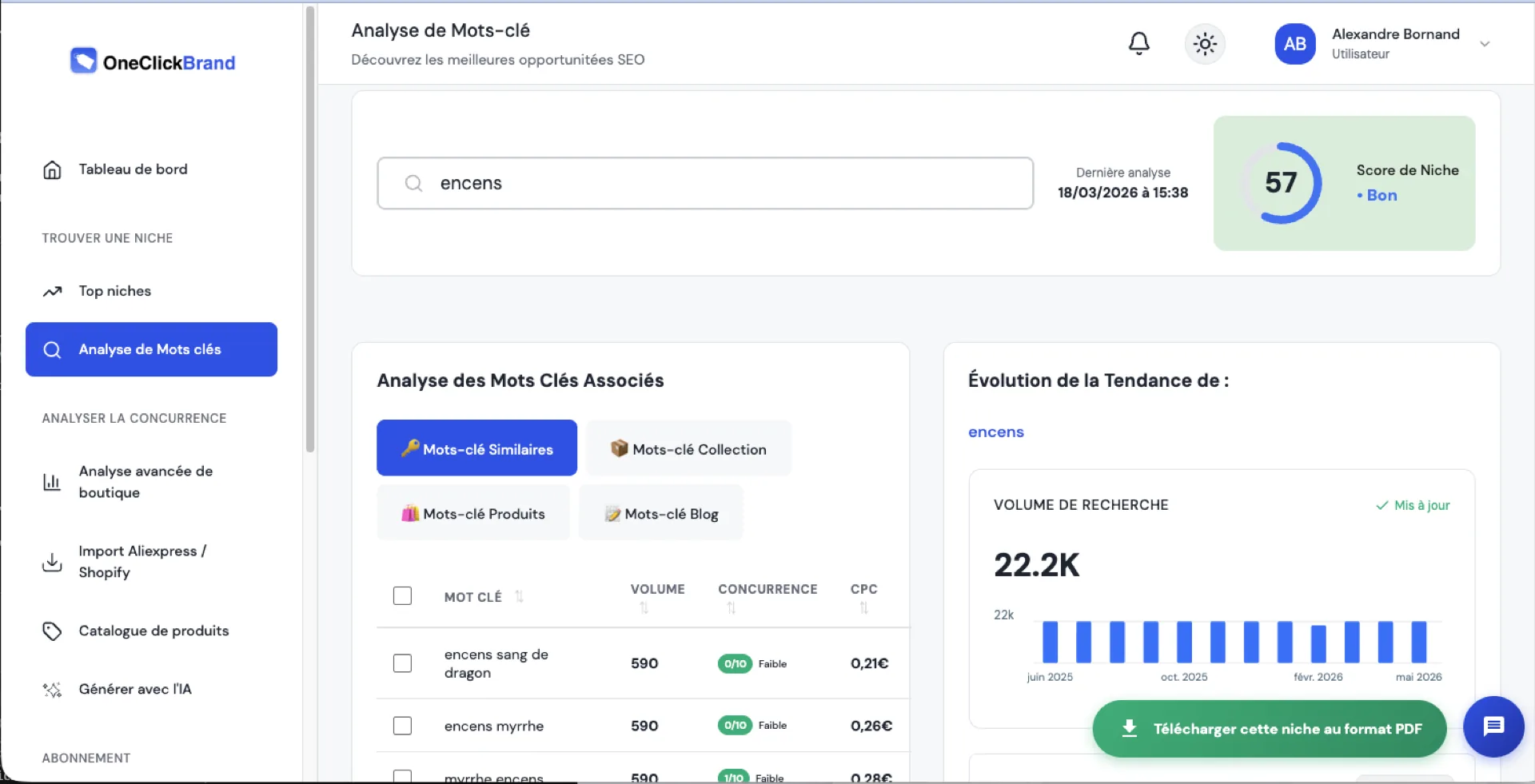Click the encens keyword search field
Viewport: 1535px width, 784px height.
705,183
